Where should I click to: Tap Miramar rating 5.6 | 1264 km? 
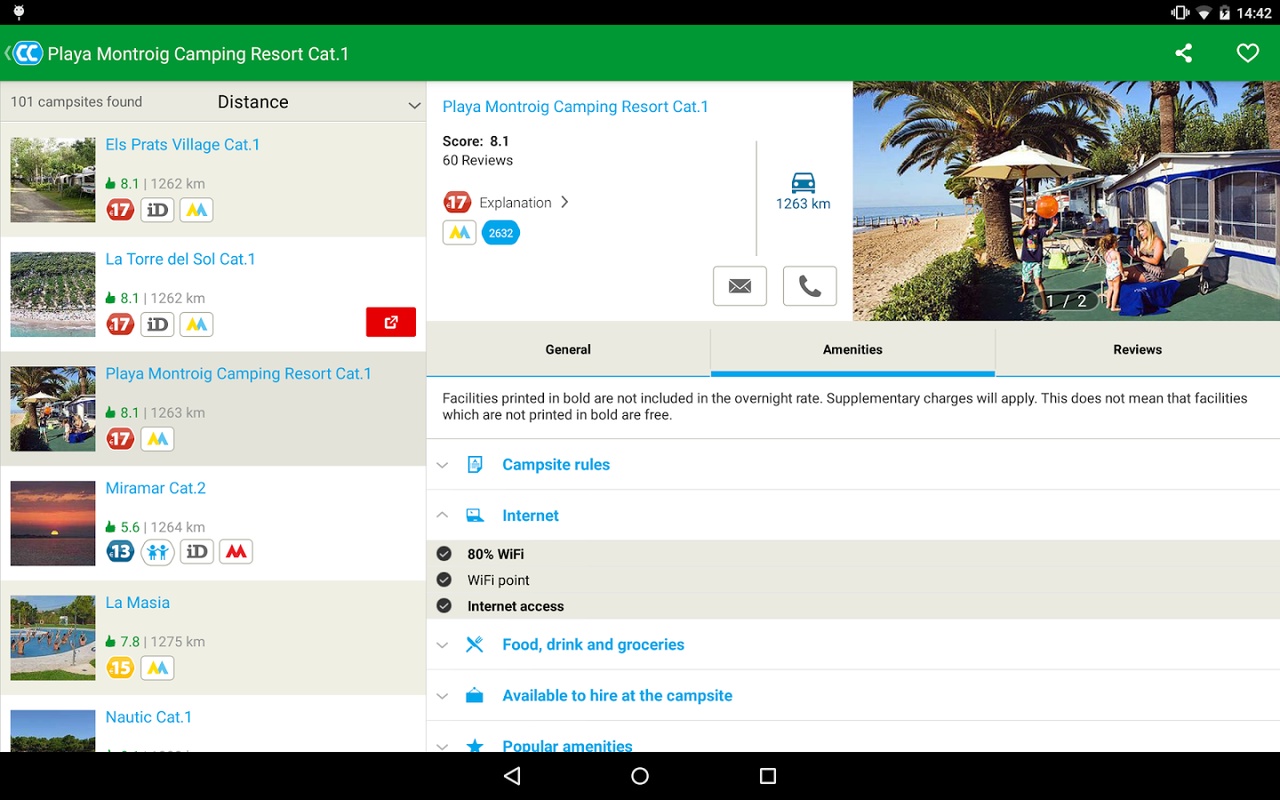point(156,527)
